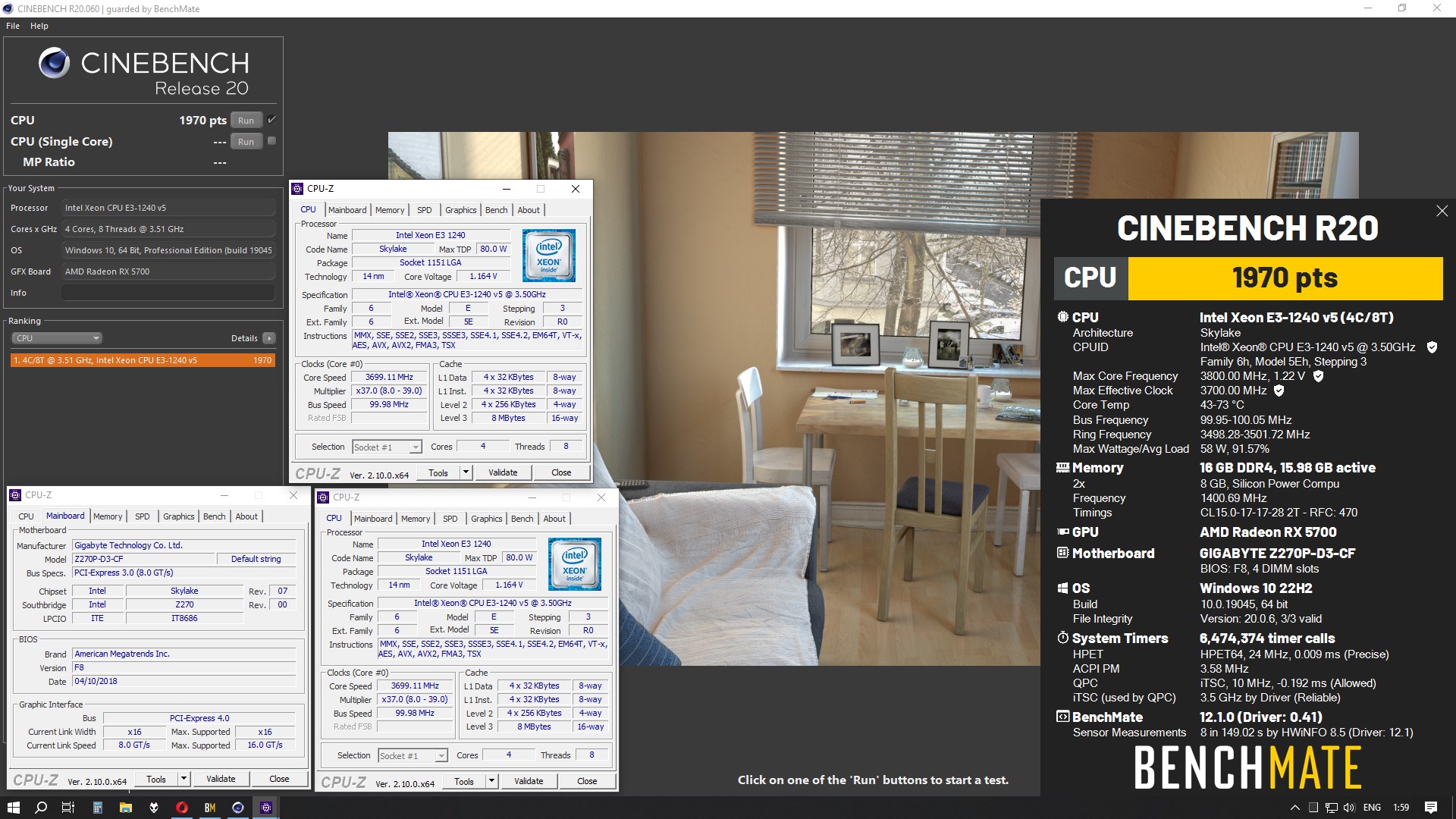Screen dimensions: 1456x819
Task: Open Tools dropdown arrow in upper CPU-Z window
Action: click(466, 472)
